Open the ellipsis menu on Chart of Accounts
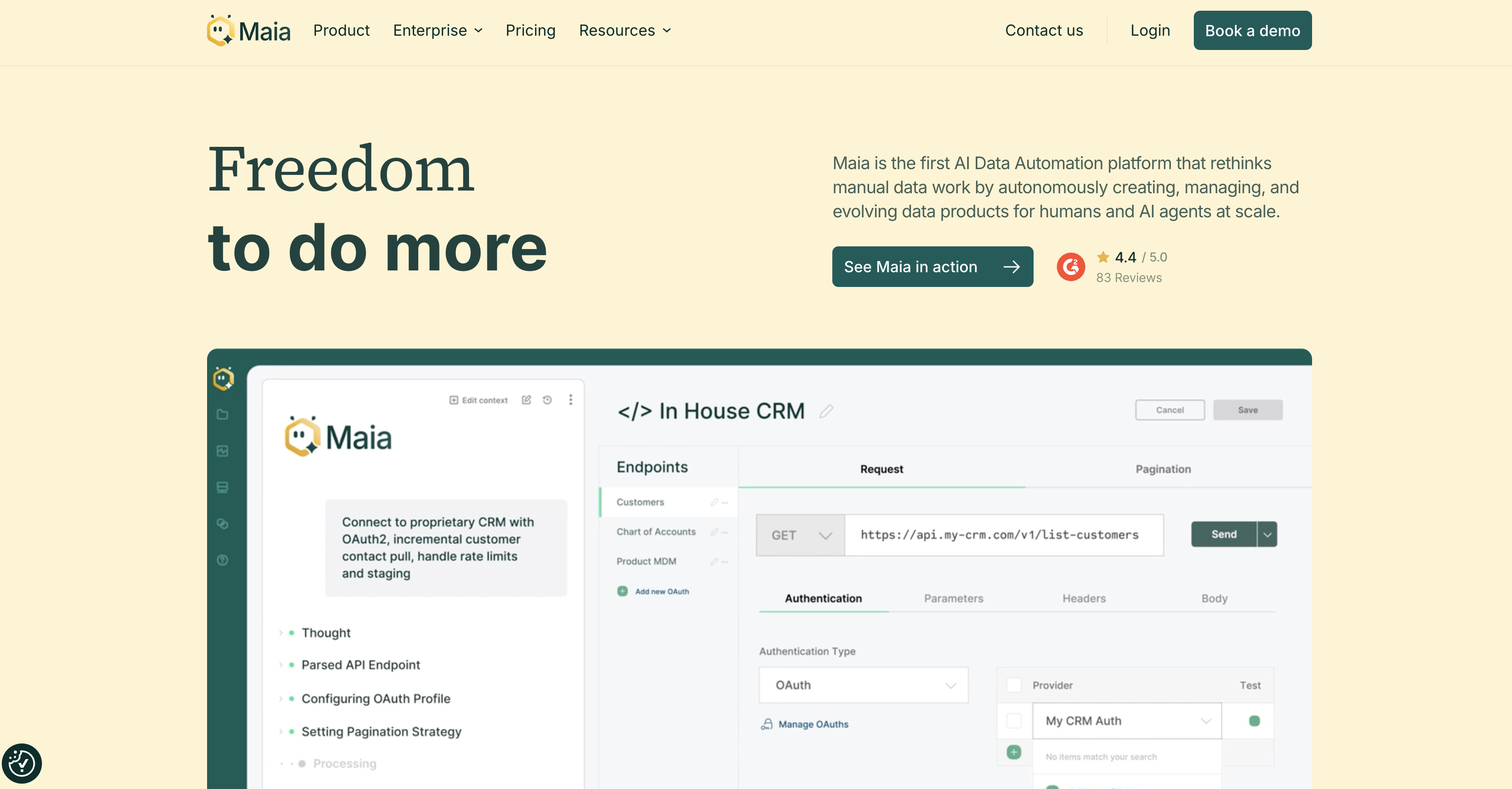 [x=725, y=532]
